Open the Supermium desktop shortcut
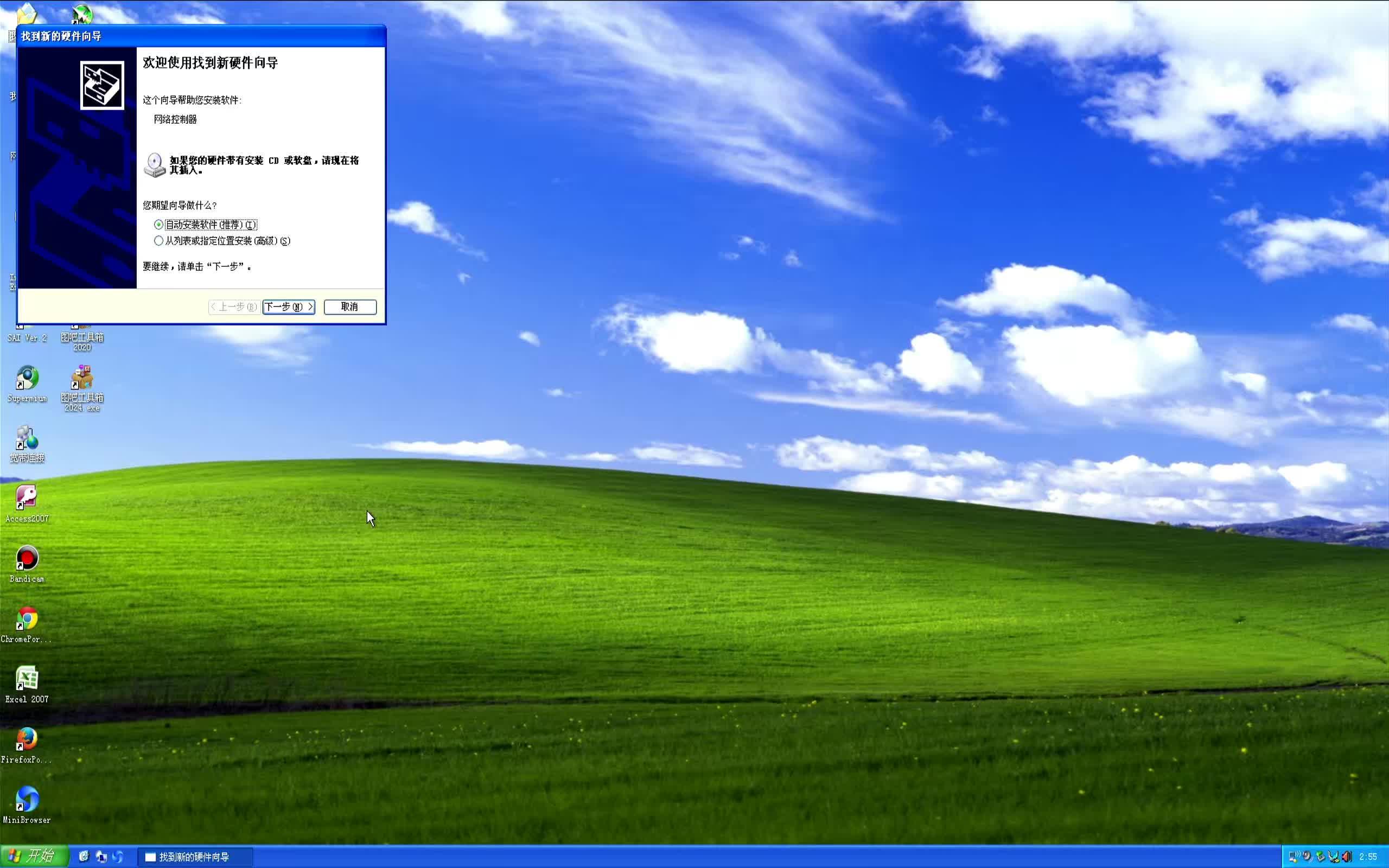Image resolution: width=1389 pixels, height=868 pixels. pyautogui.click(x=27, y=379)
